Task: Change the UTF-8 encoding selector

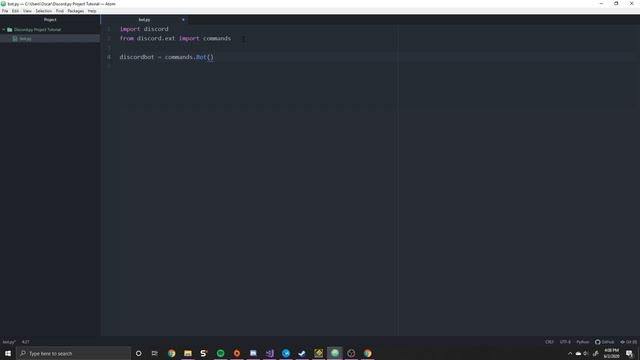Action: (565, 342)
